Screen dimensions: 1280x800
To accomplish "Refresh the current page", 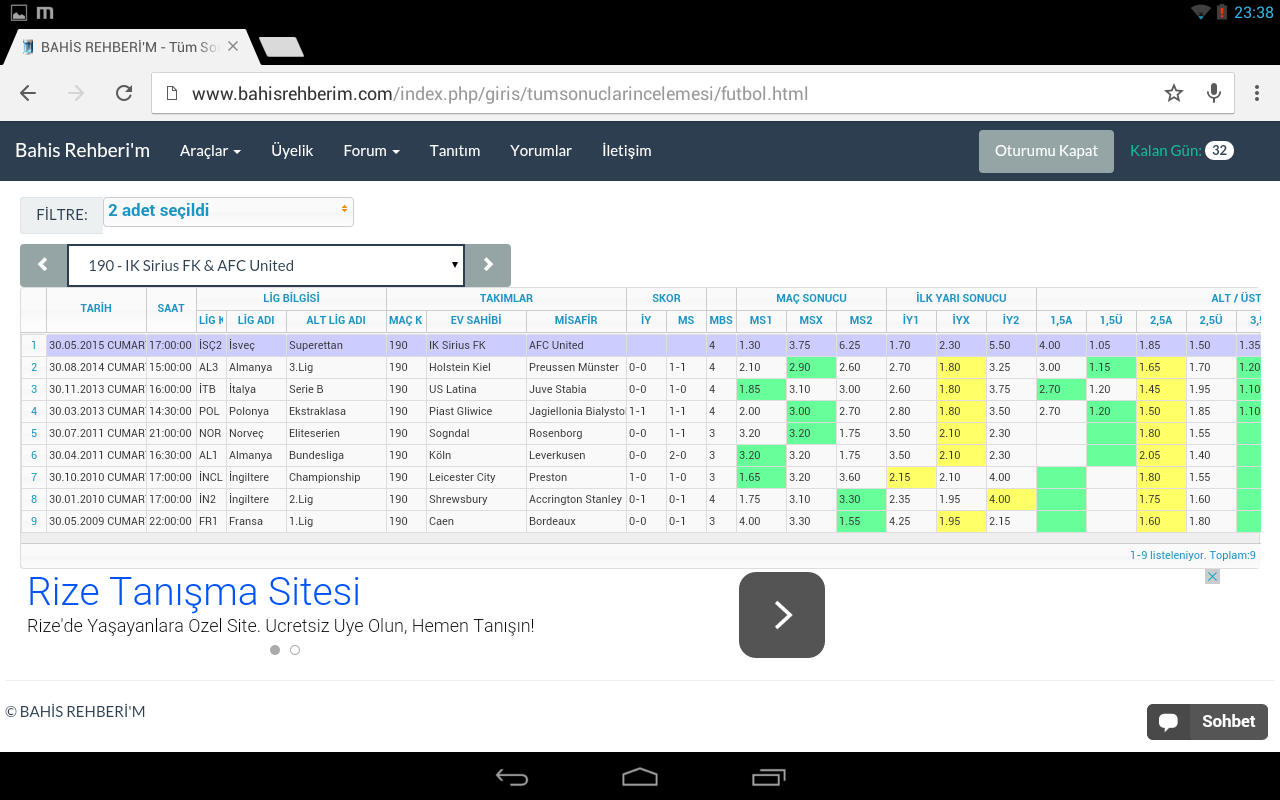I will click(x=124, y=92).
